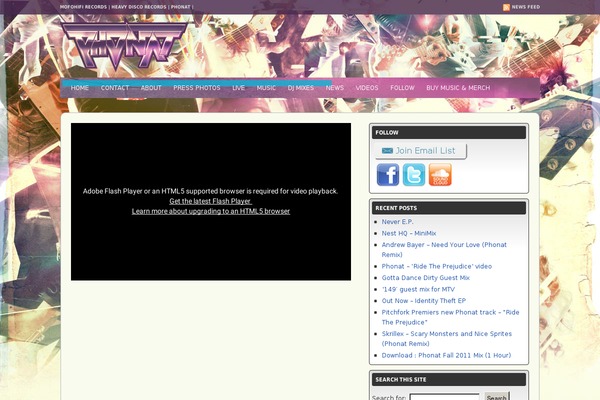The height and width of the screenshot is (400, 600).
Task: Click the black video player area
Action: (x=211, y=202)
